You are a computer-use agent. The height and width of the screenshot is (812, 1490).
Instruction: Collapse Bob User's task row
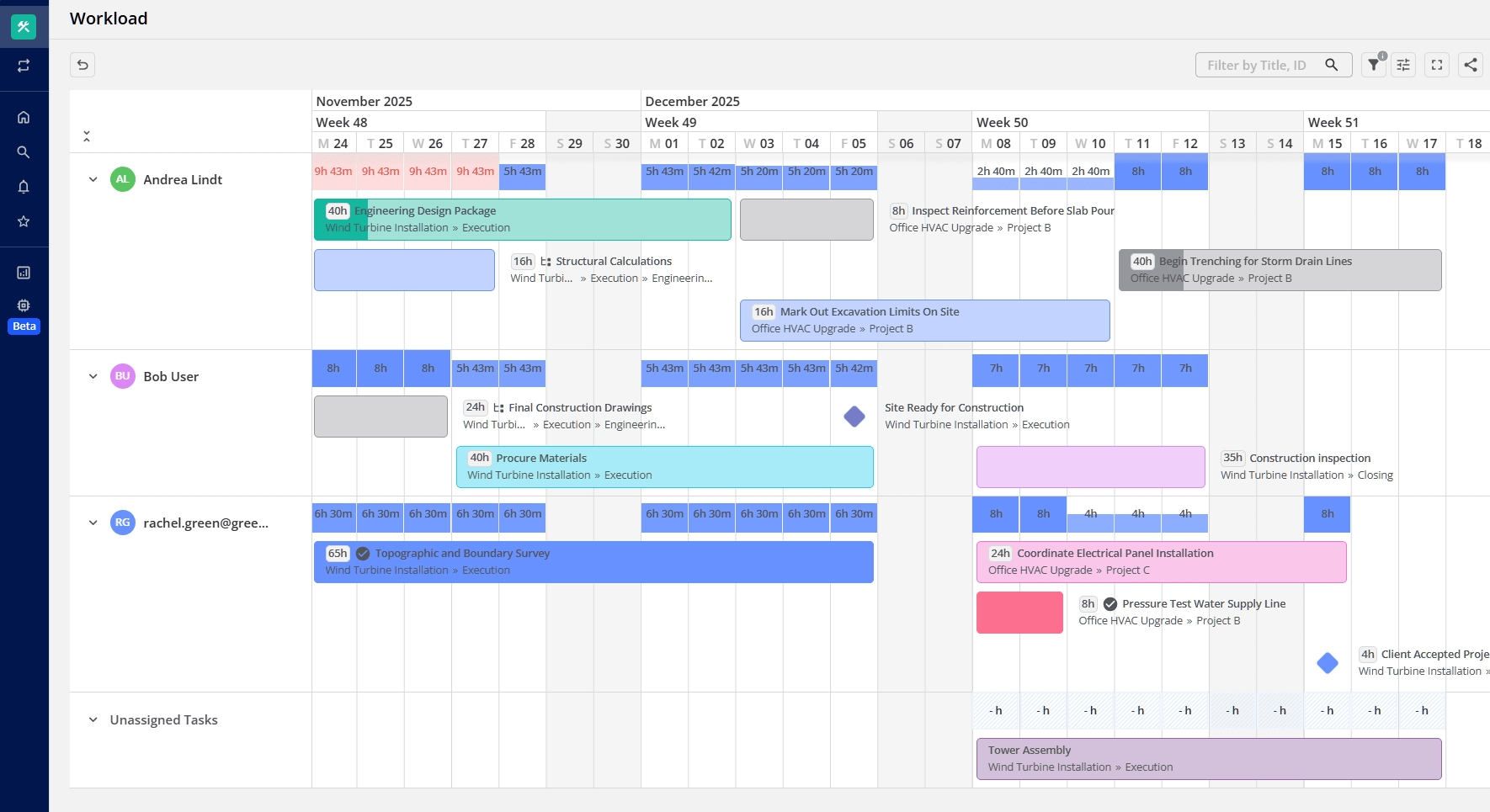coord(93,376)
